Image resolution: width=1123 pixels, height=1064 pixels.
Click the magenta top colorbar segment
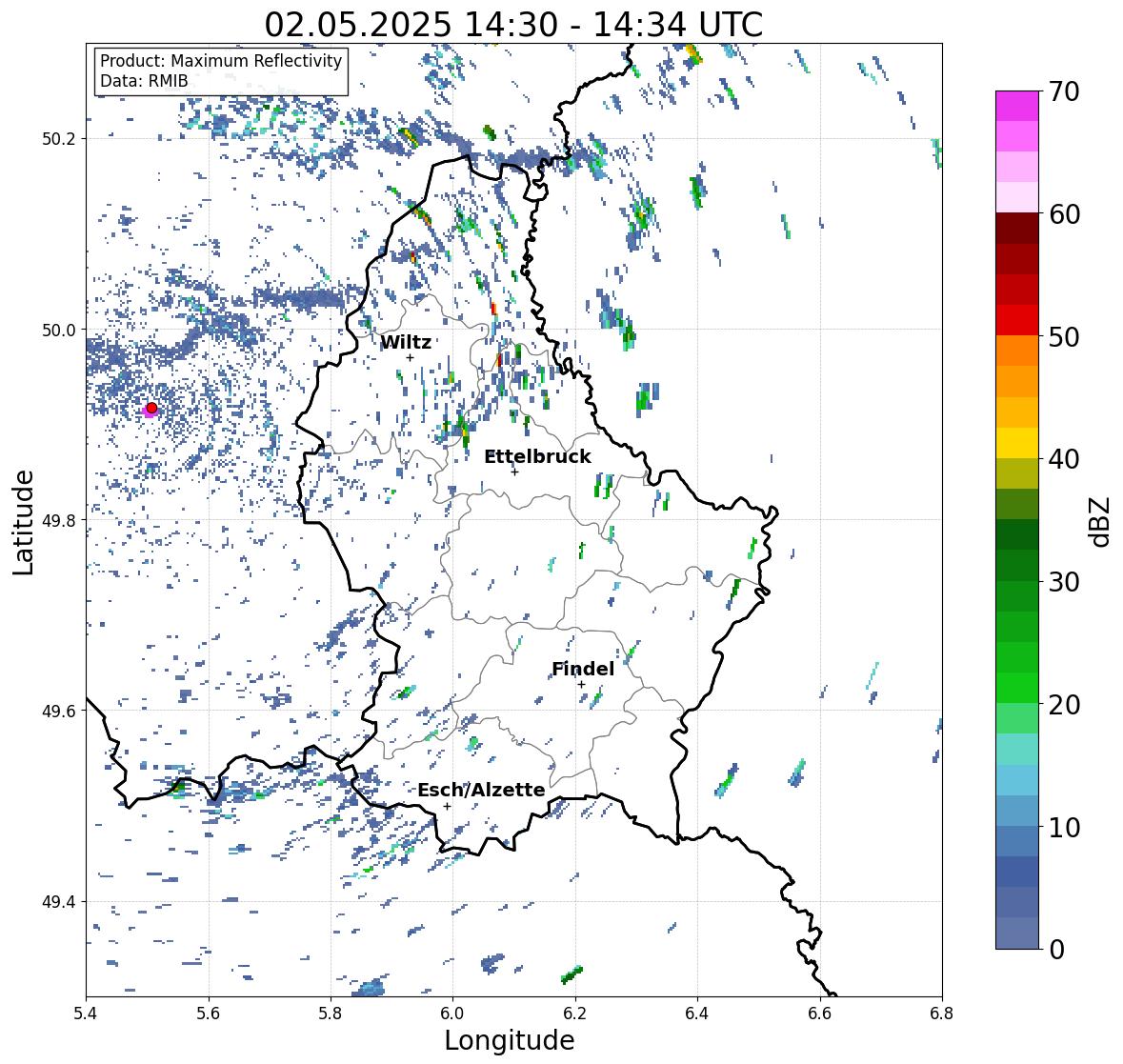[x=1017, y=106]
